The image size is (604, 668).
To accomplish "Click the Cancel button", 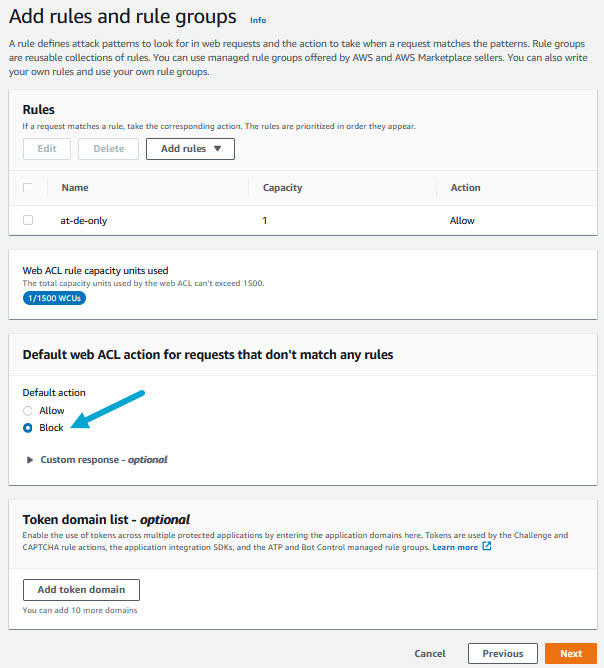I will coord(430,654).
